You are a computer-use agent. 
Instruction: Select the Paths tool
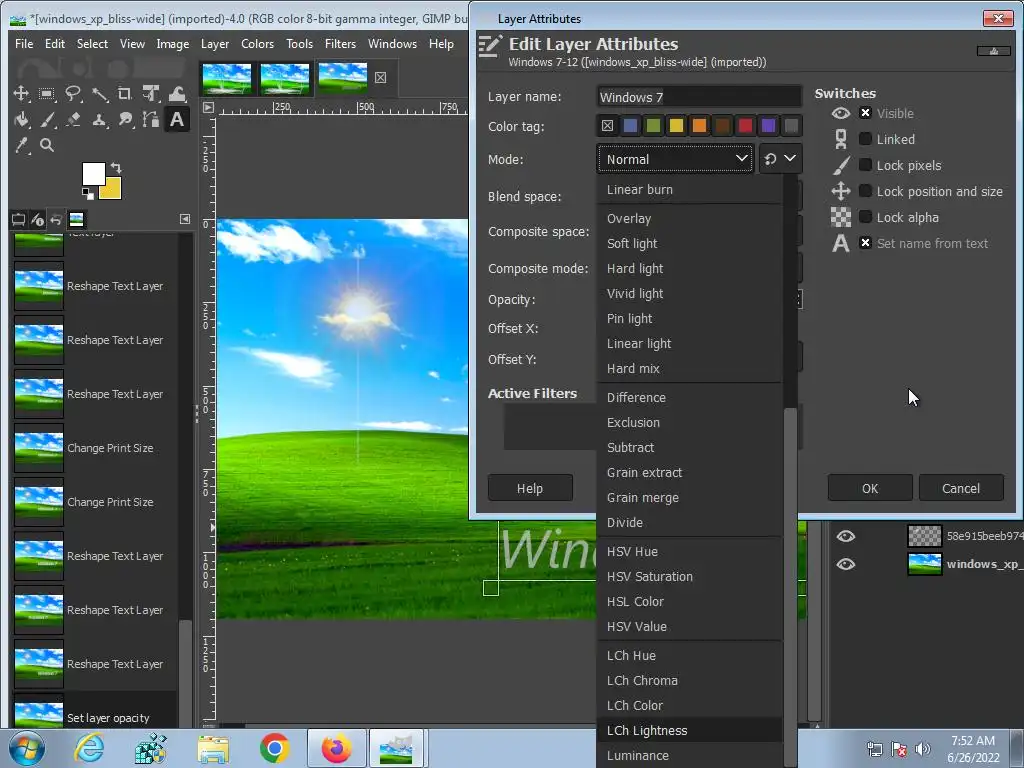151,120
